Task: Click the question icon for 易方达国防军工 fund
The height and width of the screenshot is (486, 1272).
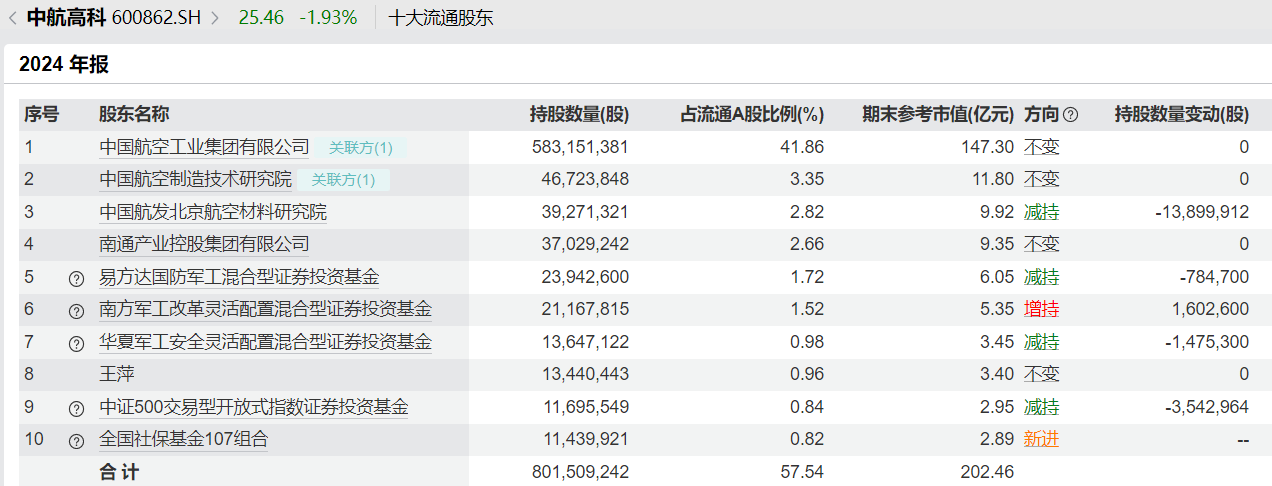Action: [x=76, y=278]
